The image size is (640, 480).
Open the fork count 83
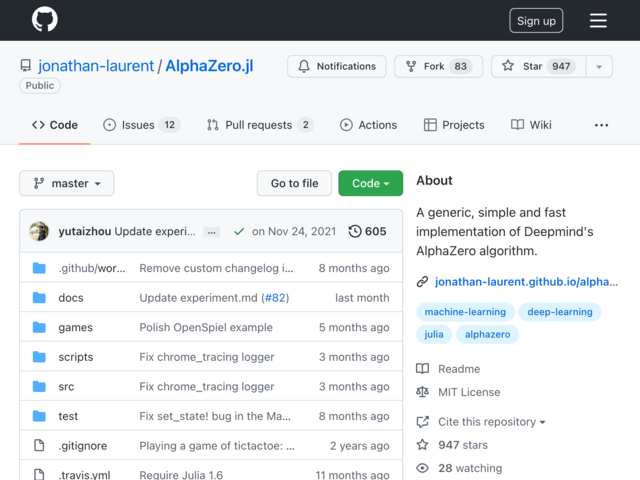(460, 66)
